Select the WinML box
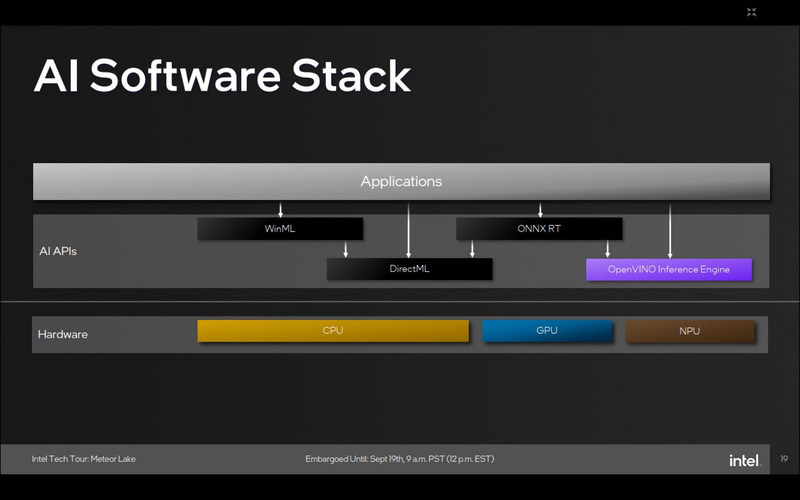This screenshot has width=800, height=500. click(x=280, y=229)
